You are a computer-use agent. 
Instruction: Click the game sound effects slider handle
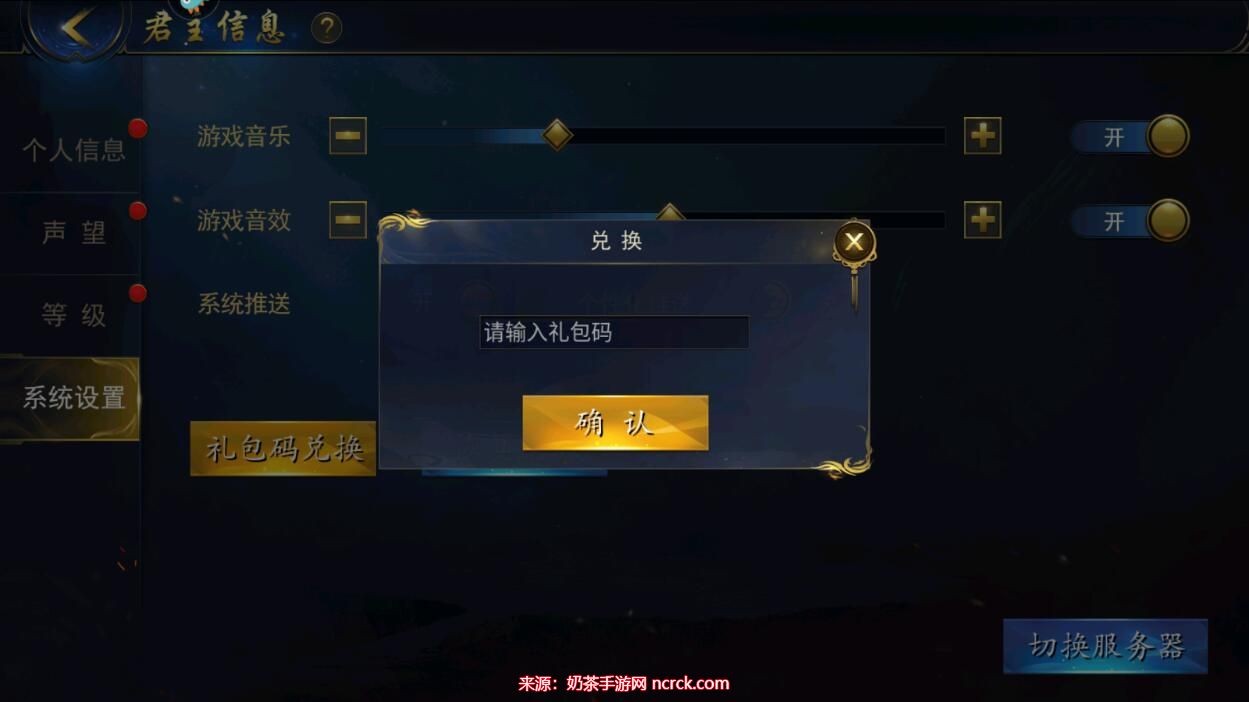click(669, 213)
